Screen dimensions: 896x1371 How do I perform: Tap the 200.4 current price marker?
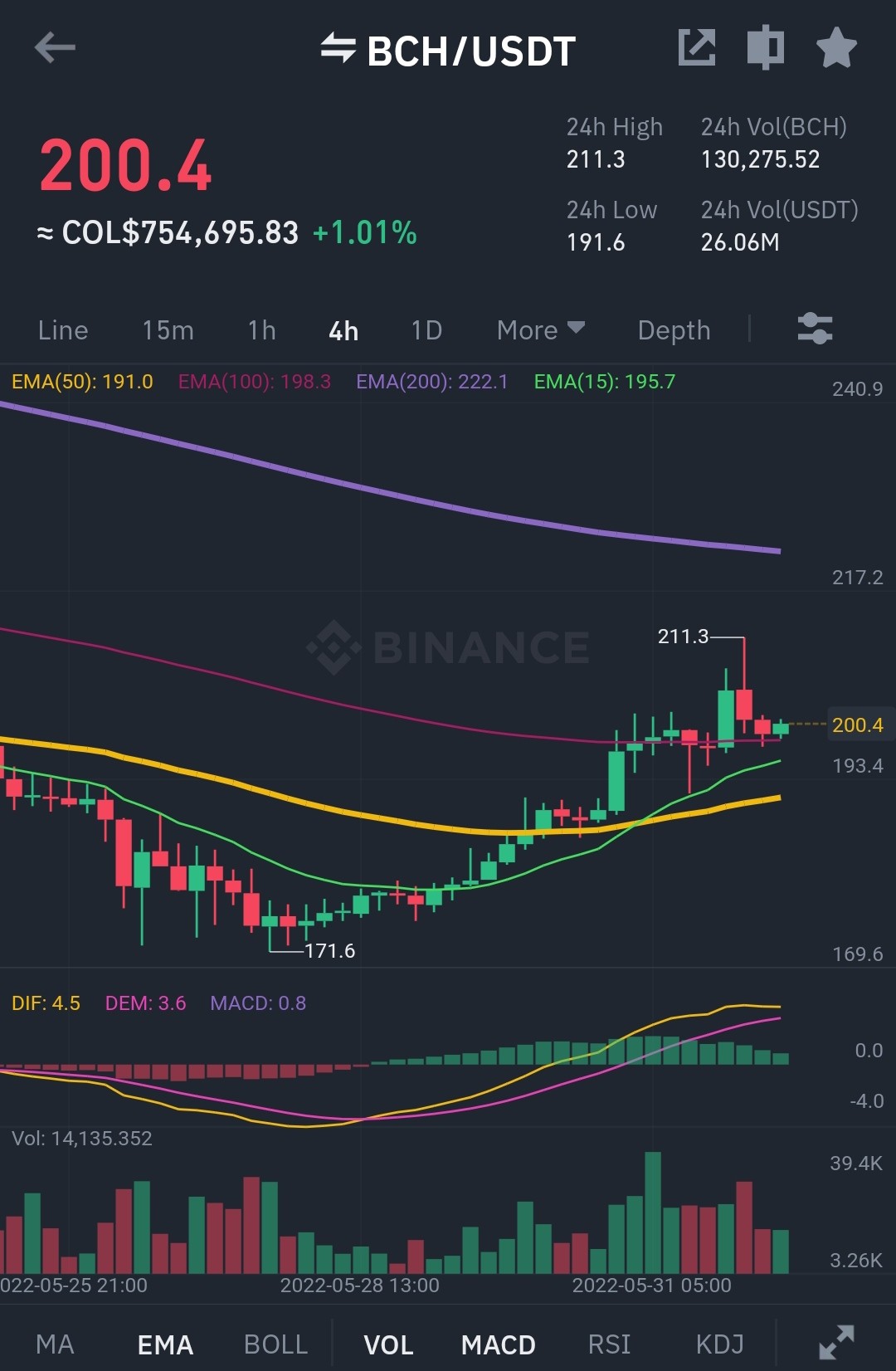[x=857, y=725]
